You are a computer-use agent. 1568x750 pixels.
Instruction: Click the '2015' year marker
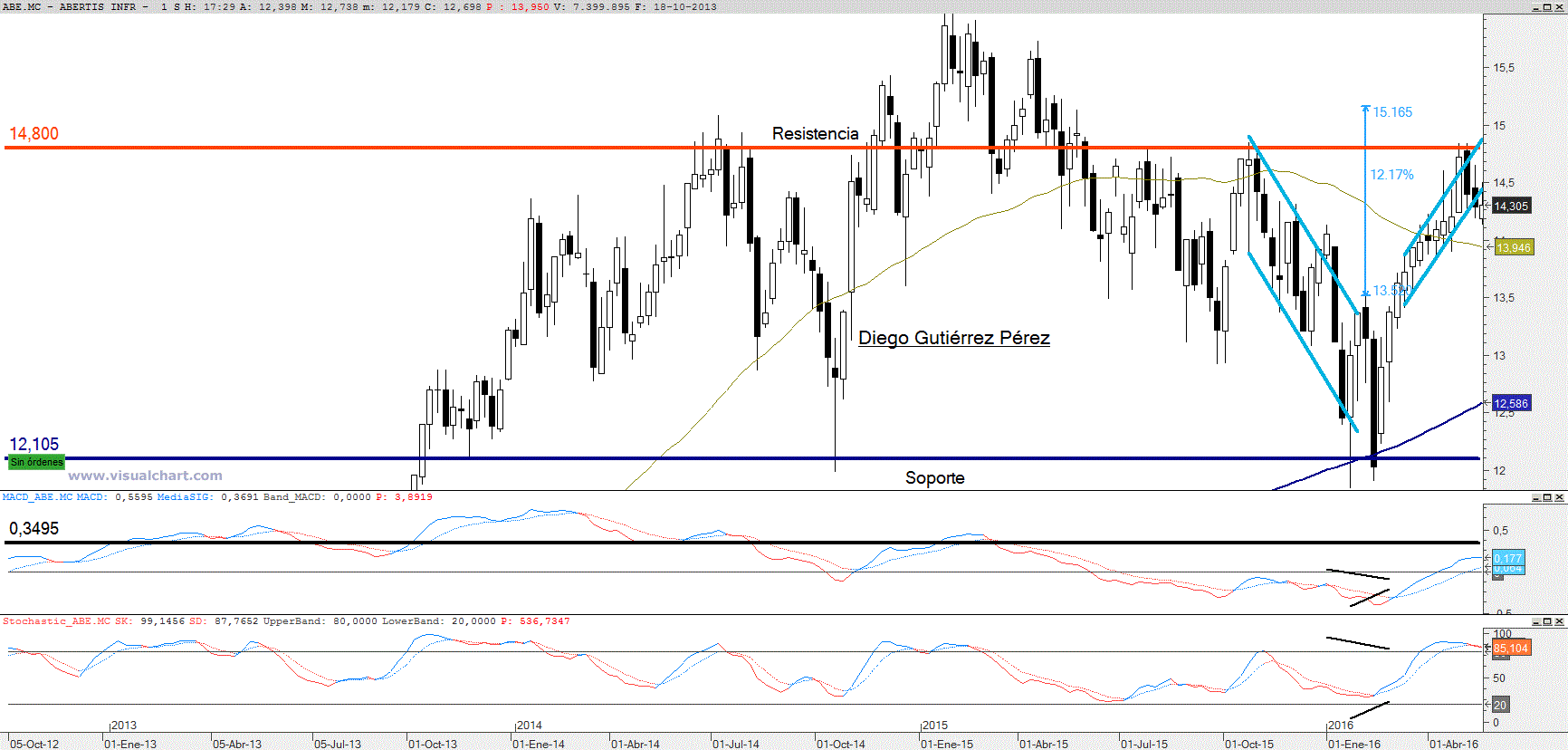[935, 726]
